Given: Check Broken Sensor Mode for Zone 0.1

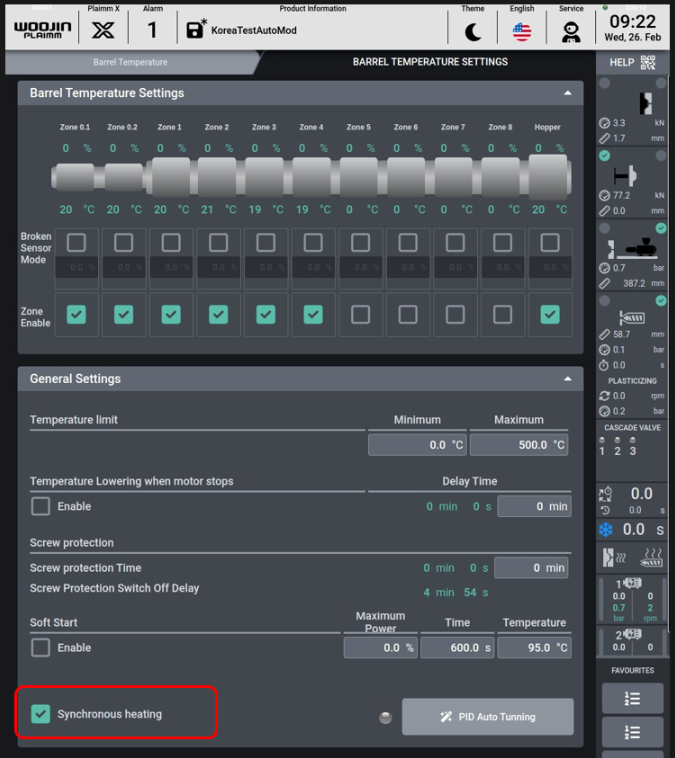Looking at the screenshot, I should click(76, 243).
